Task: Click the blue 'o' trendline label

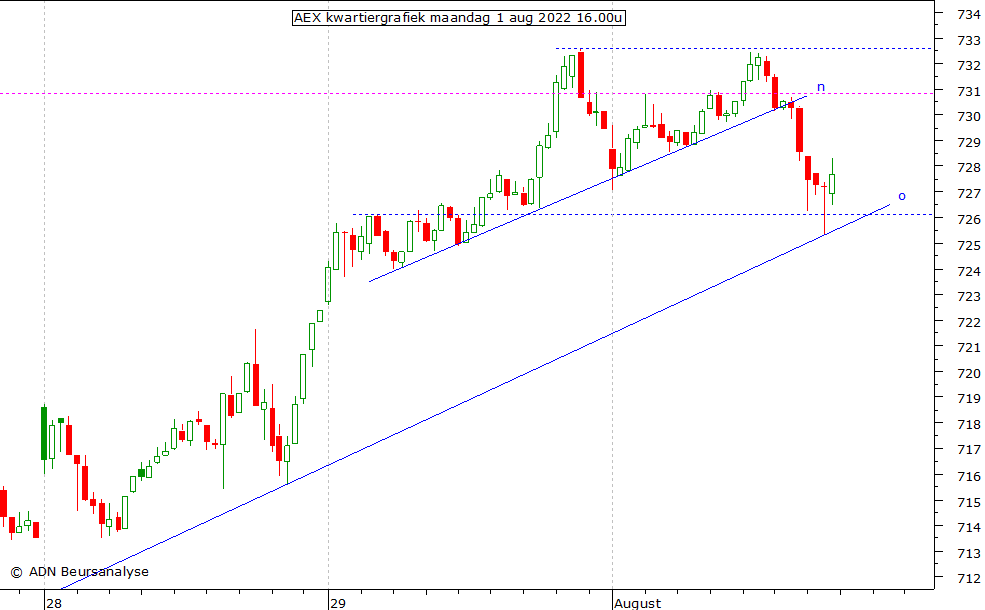Action: coord(901,196)
